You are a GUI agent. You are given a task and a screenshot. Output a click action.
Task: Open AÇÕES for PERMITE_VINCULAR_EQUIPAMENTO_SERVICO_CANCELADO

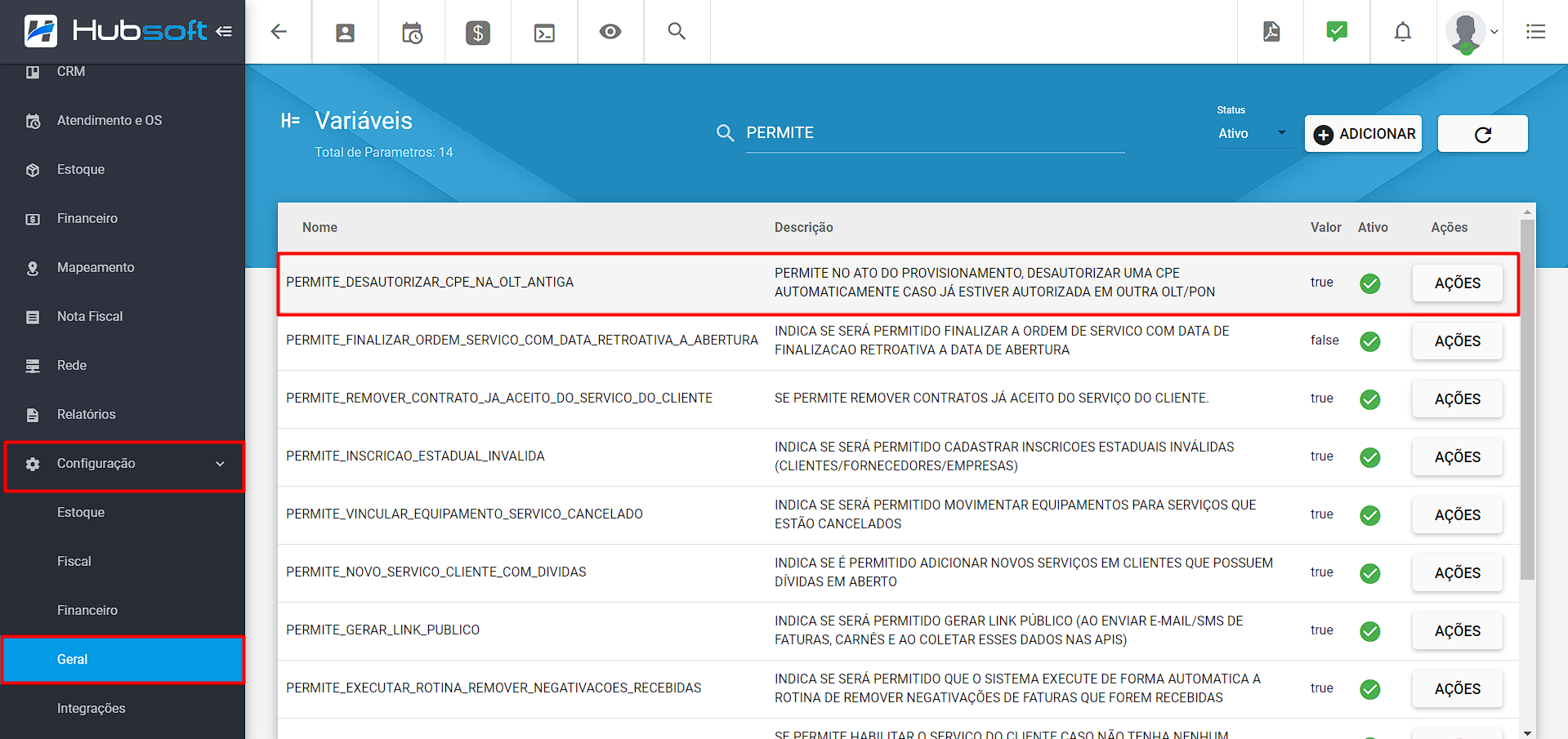point(1457,515)
